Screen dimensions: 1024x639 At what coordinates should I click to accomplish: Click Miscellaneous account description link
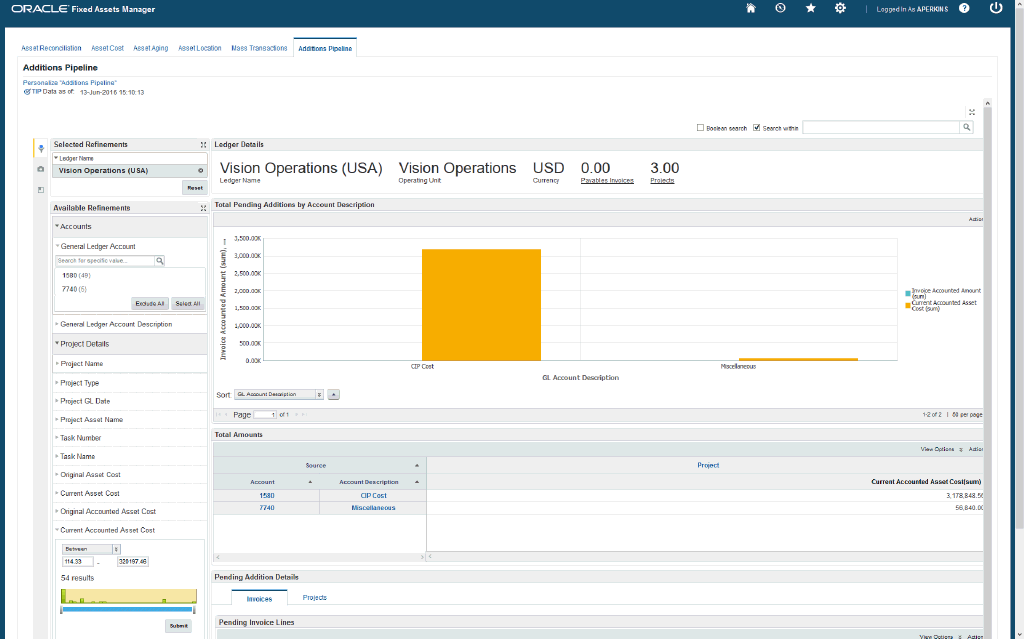click(x=373, y=508)
